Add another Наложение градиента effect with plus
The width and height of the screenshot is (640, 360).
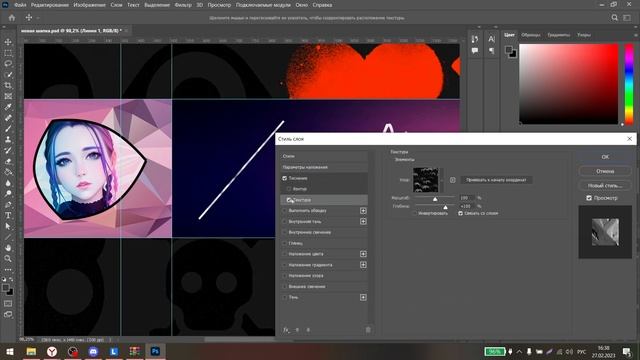point(363,265)
